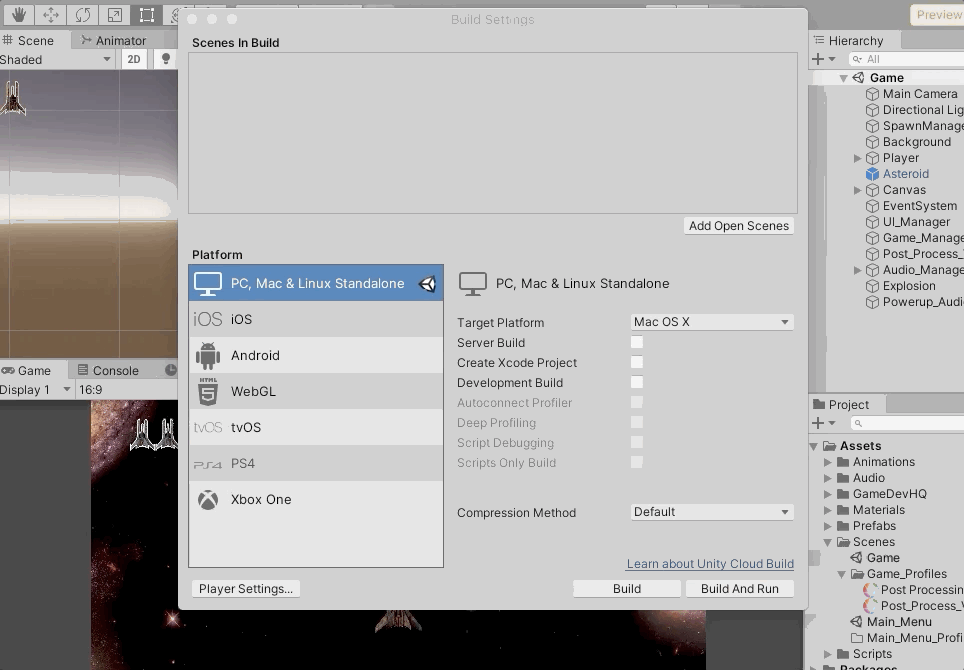Screen dimensions: 964x670
Task: Expand Audio_Manager in Hierarchy
Action: point(858,270)
